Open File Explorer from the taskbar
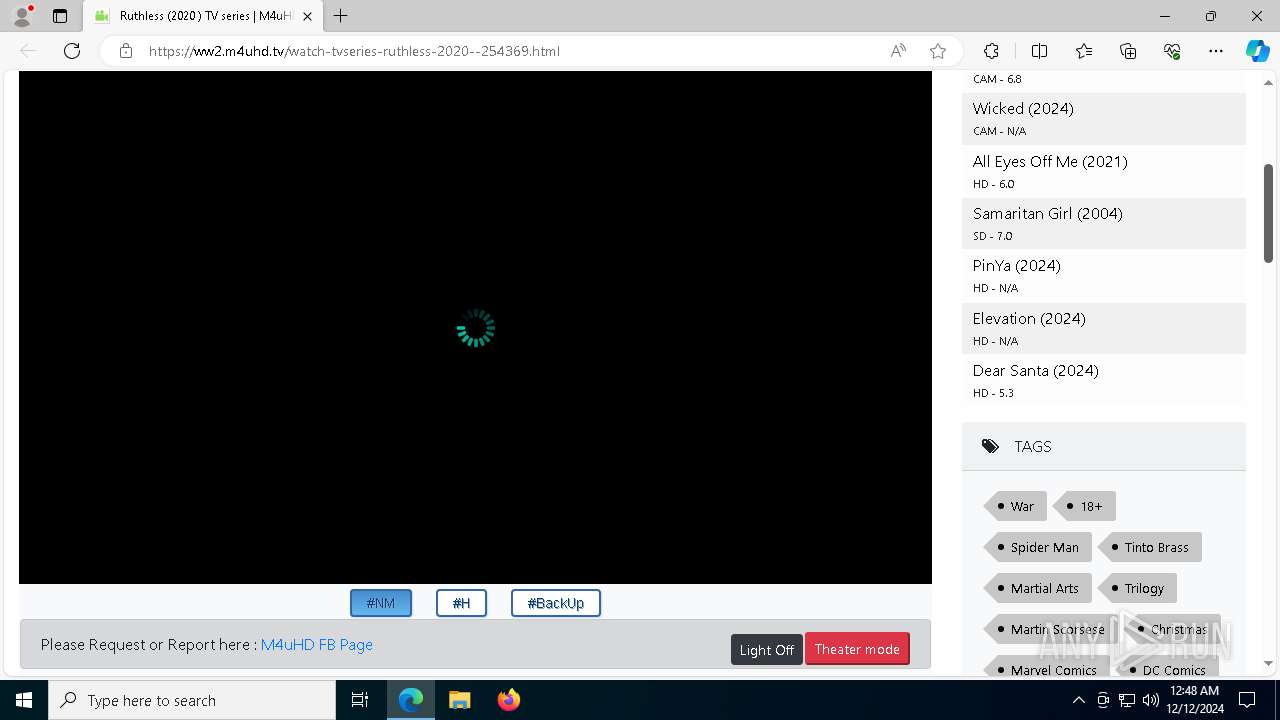The width and height of the screenshot is (1280, 720). (460, 700)
